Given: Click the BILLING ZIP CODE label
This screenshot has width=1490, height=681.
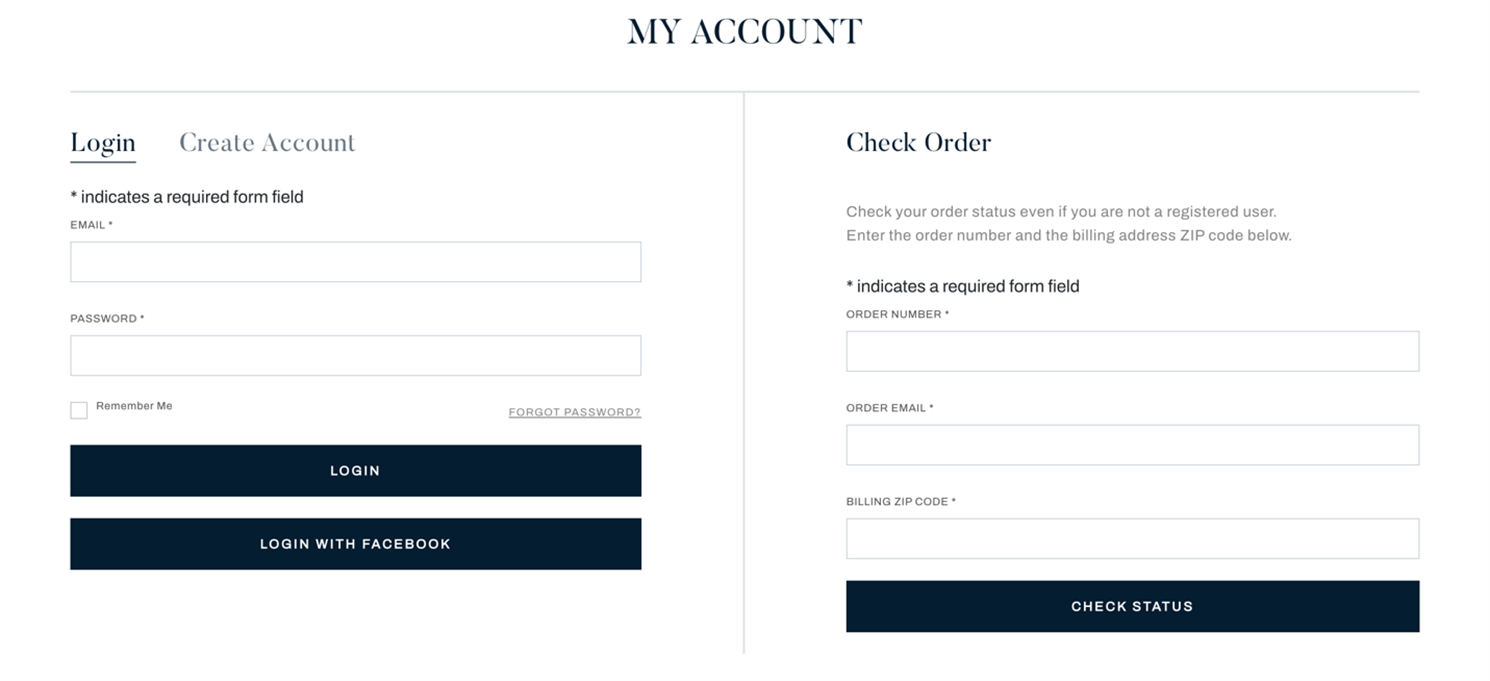Looking at the screenshot, I should click(900, 502).
